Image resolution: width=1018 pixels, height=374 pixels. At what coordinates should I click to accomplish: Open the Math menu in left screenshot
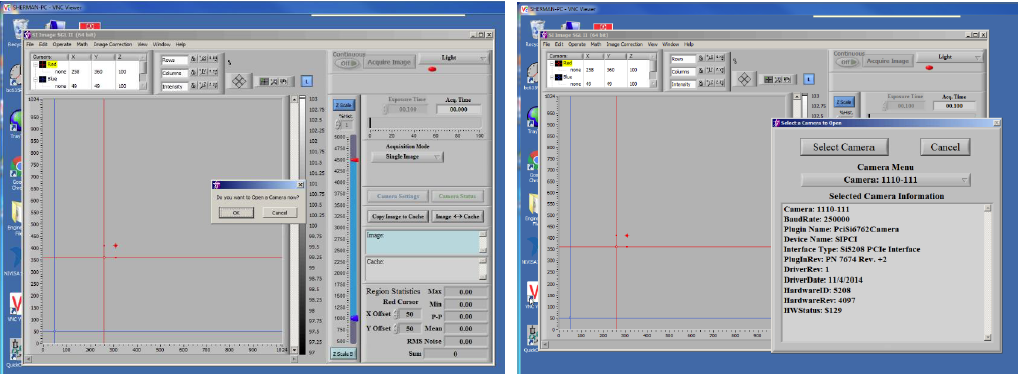pos(82,44)
